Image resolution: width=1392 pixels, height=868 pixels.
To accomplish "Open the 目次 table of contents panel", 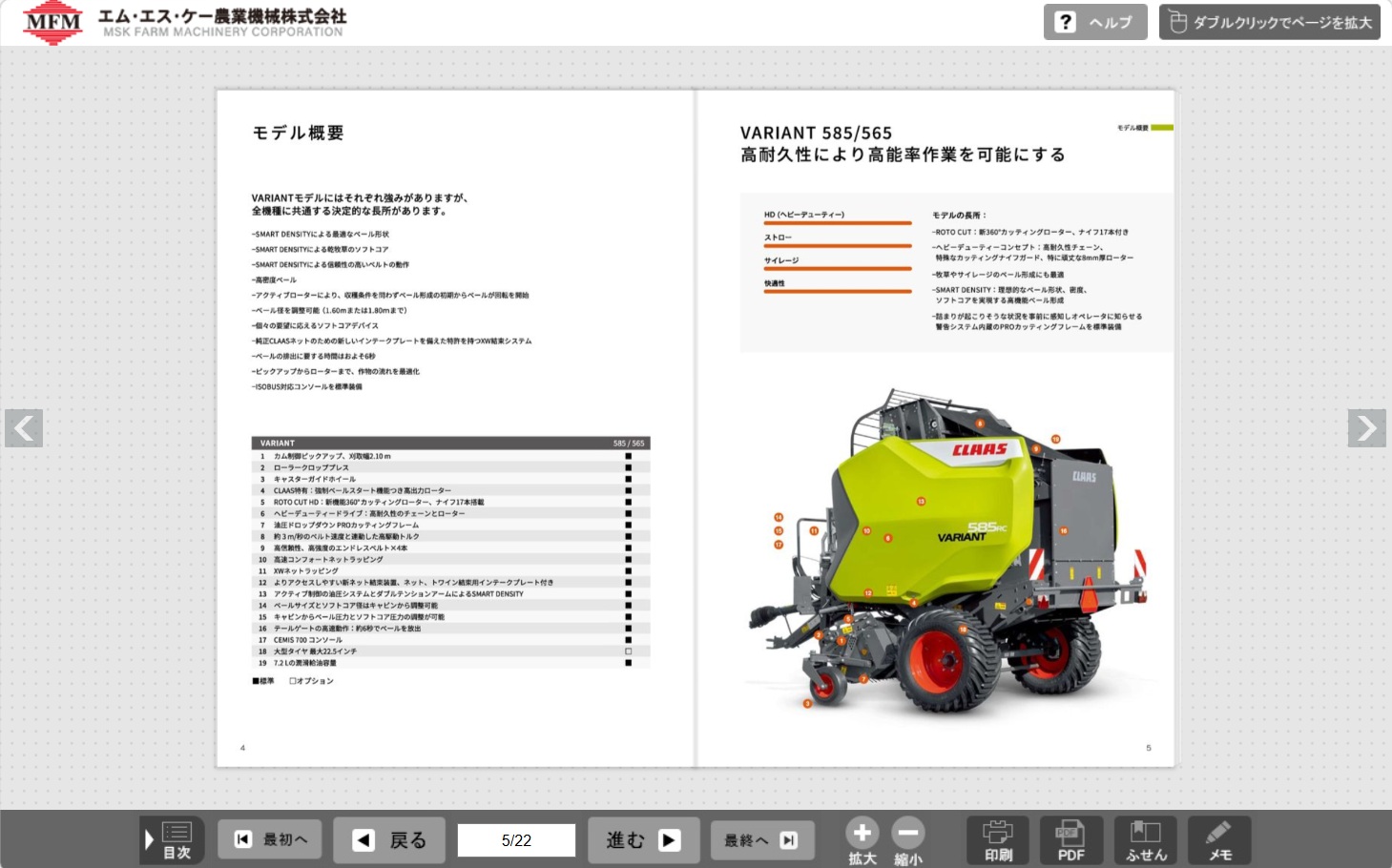I will click(x=172, y=840).
